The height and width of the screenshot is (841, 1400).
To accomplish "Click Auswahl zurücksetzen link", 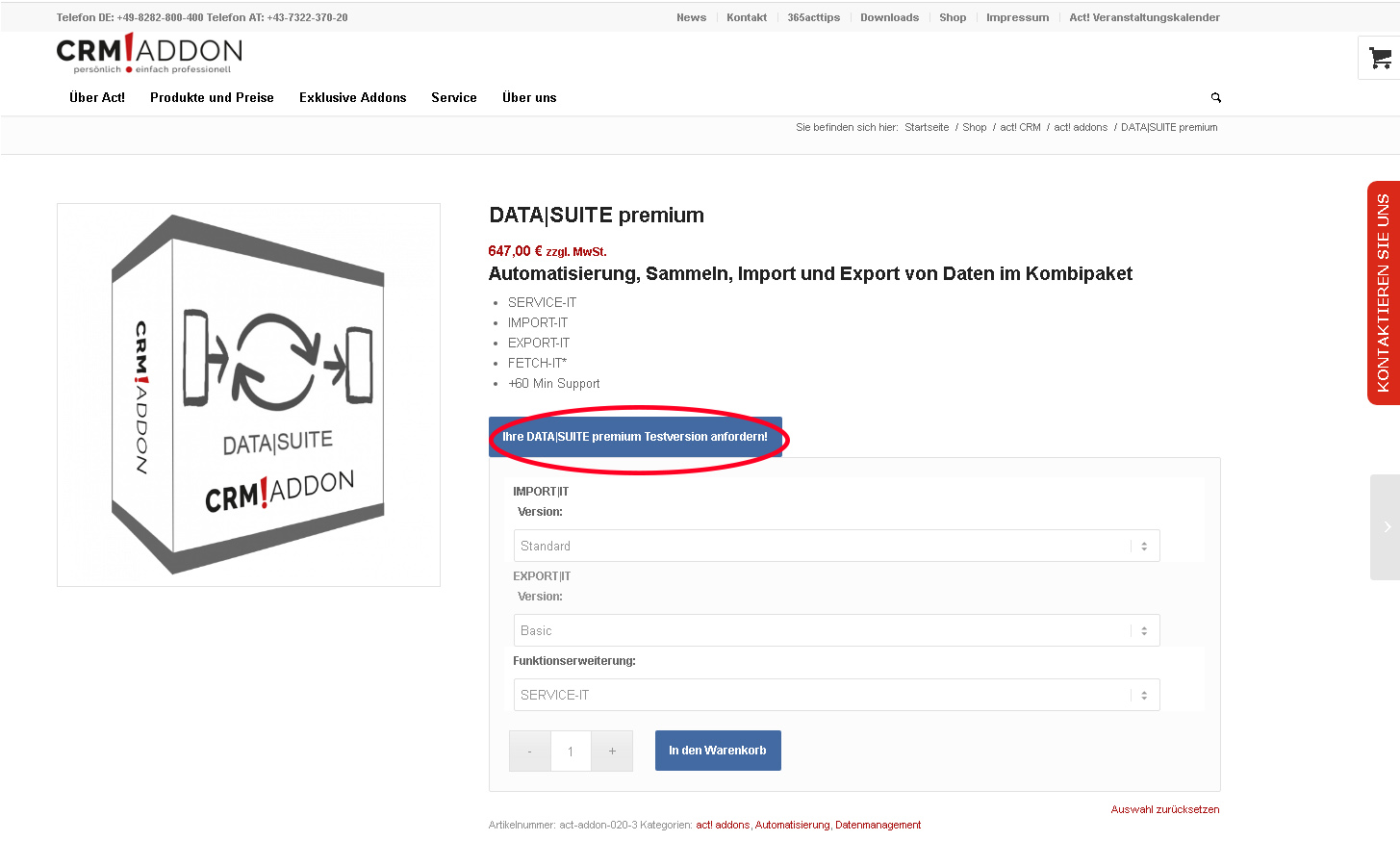I will pyautogui.click(x=1165, y=809).
